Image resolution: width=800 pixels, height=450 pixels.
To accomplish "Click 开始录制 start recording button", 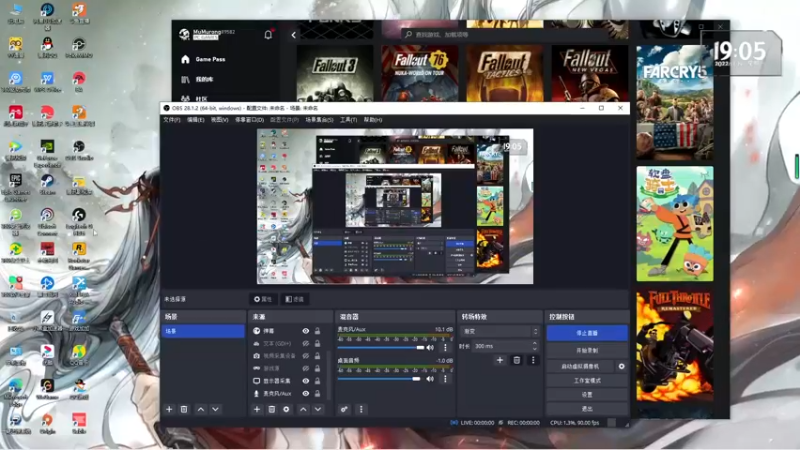I will pyautogui.click(x=587, y=351).
